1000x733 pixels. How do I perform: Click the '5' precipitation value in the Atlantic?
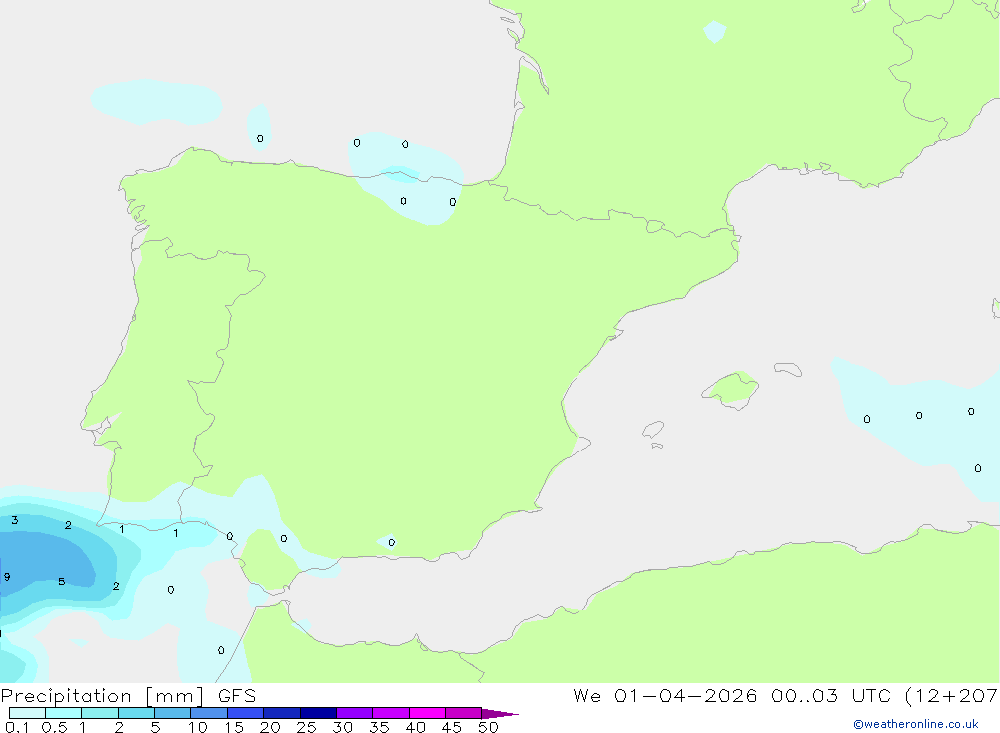[x=62, y=581]
